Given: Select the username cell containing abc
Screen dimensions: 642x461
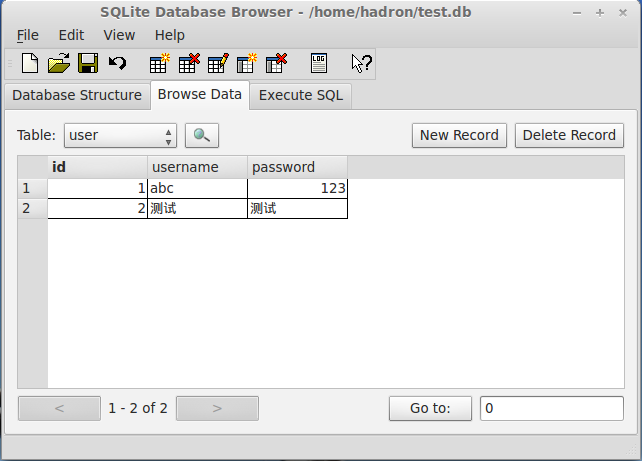Looking at the screenshot, I should tap(197, 188).
